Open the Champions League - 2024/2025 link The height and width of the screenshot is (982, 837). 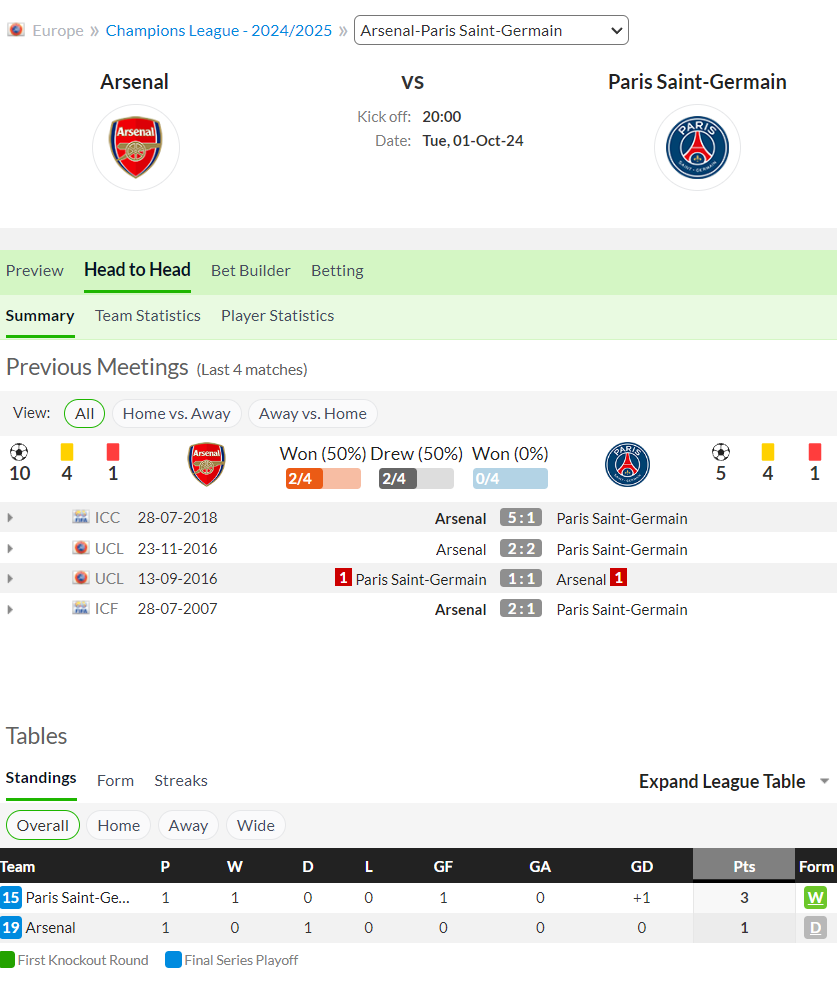pyautogui.click(x=219, y=31)
